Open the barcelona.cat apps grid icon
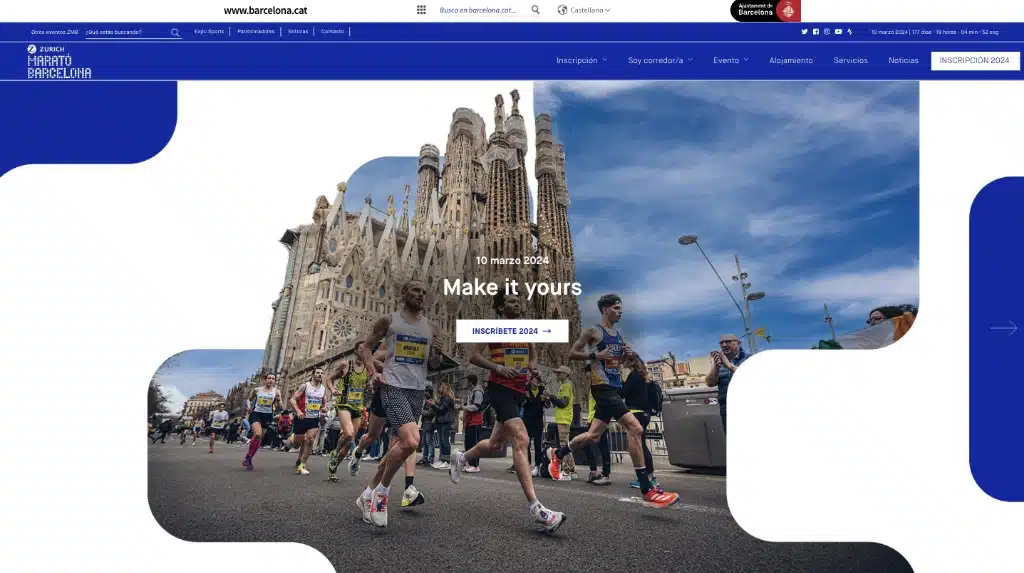This screenshot has height=573, width=1024. pyautogui.click(x=421, y=10)
